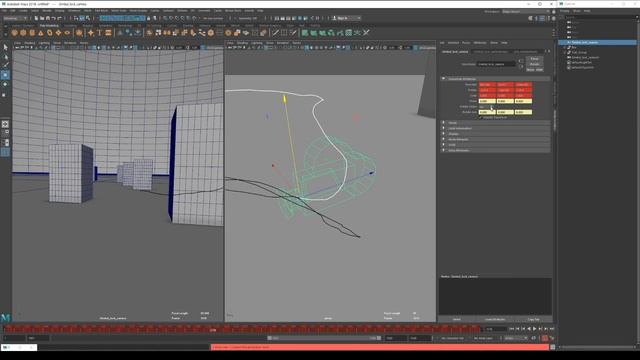
Task: Choose the Select tool arrow in toolbox
Action: click(x=5, y=47)
